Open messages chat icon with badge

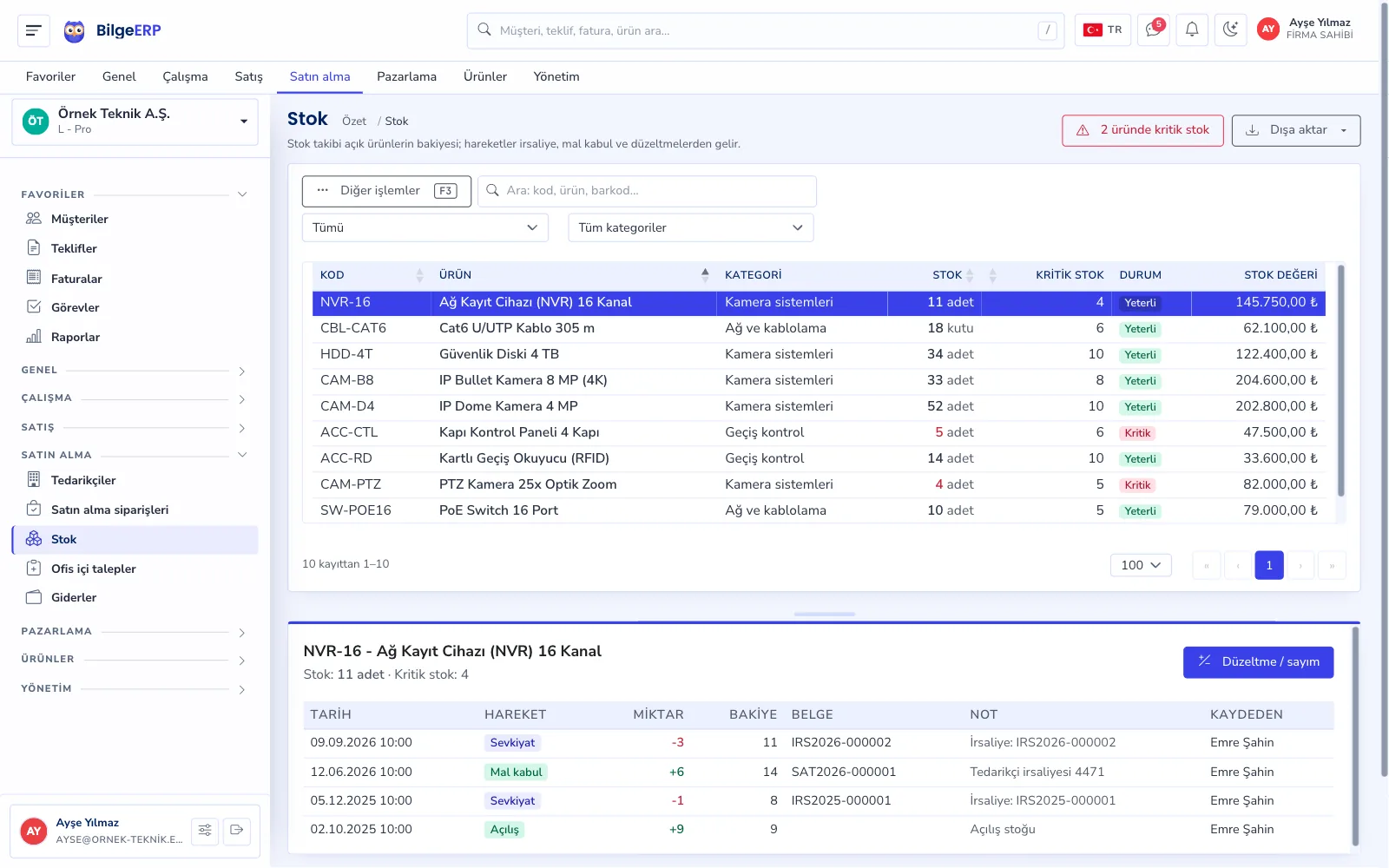click(1154, 30)
